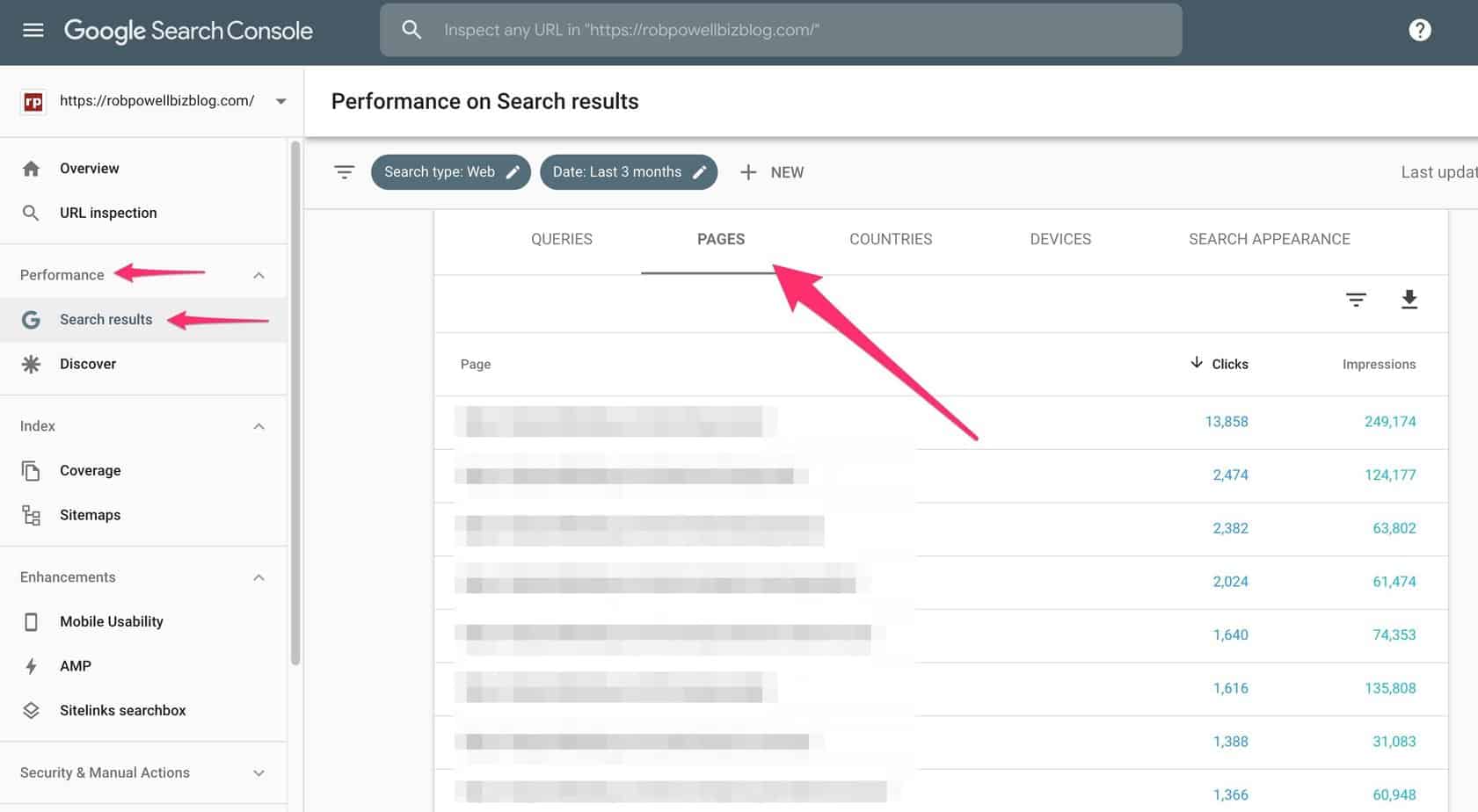This screenshot has height=812, width=1478.
Task: Click the Mobile Usability phone icon
Action: (x=31, y=621)
